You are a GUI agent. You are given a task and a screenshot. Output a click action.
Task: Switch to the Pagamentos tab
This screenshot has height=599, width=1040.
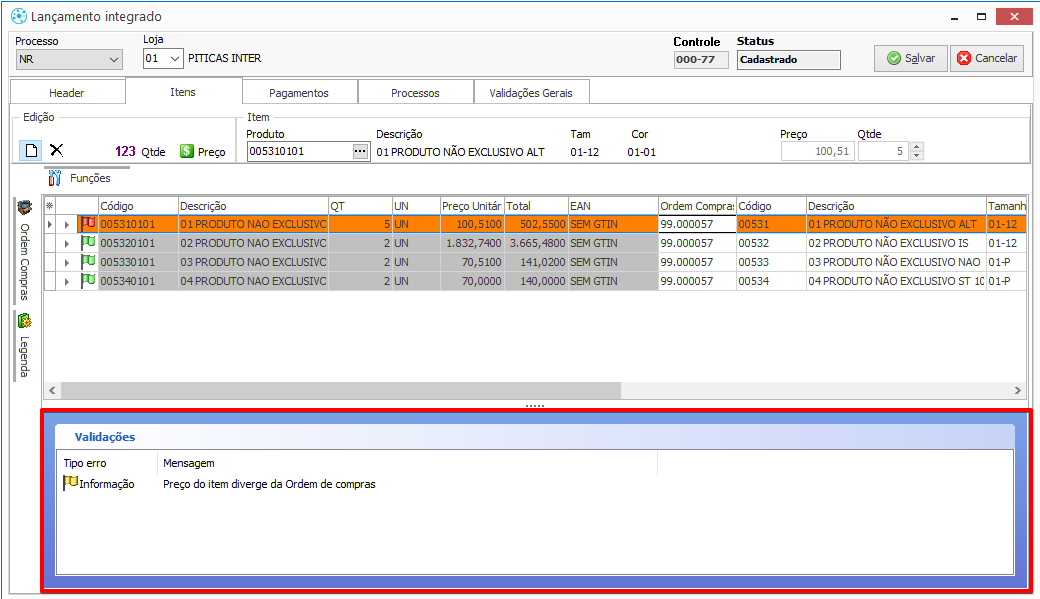(x=299, y=93)
